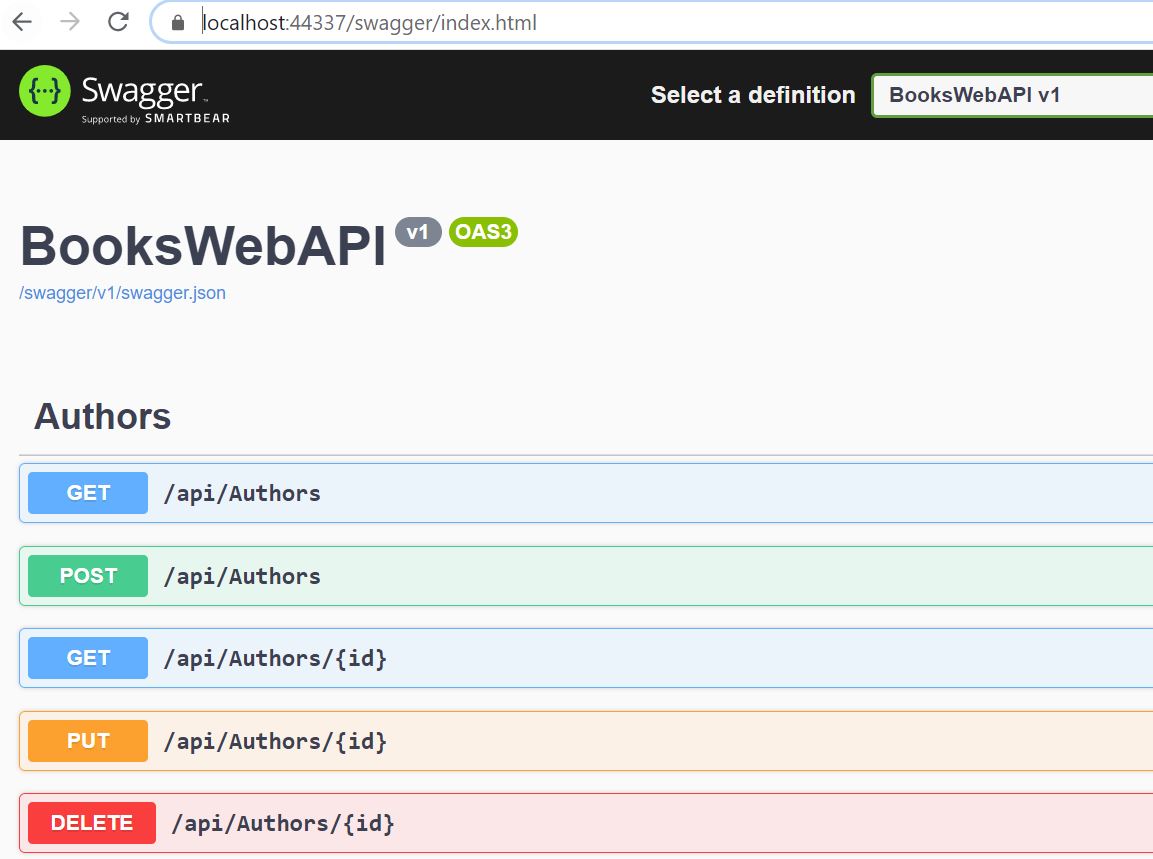This screenshot has height=859, width=1153.
Task: Click the padlock site security icon
Action: tap(178, 23)
